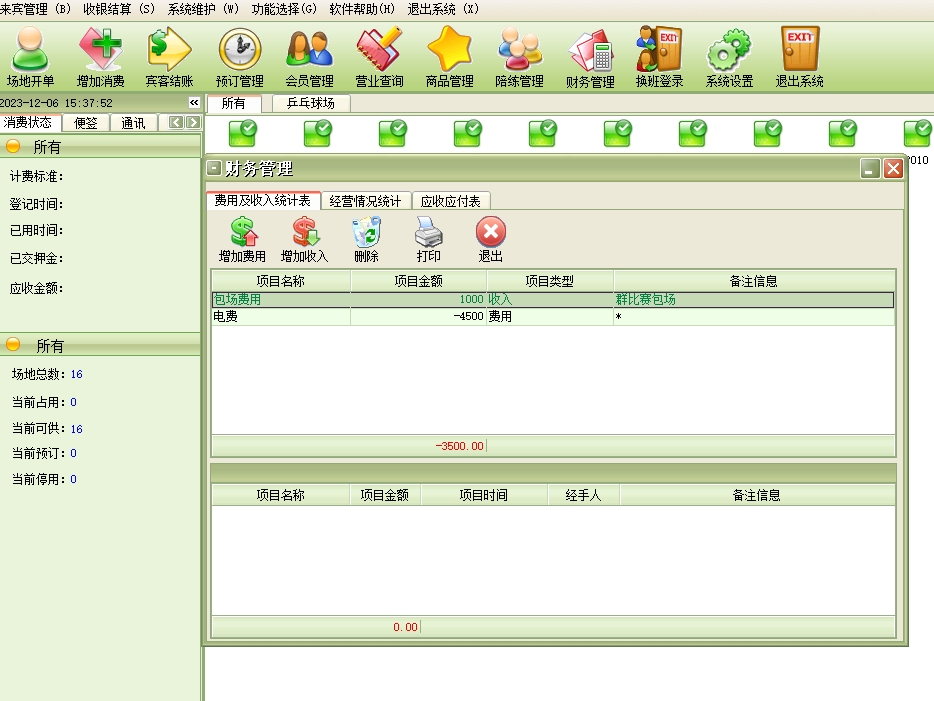Image resolution: width=934 pixels, height=701 pixels.
Task: Click the 增加收入 add income icon
Action: pyautogui.click(x=304, y=240)
